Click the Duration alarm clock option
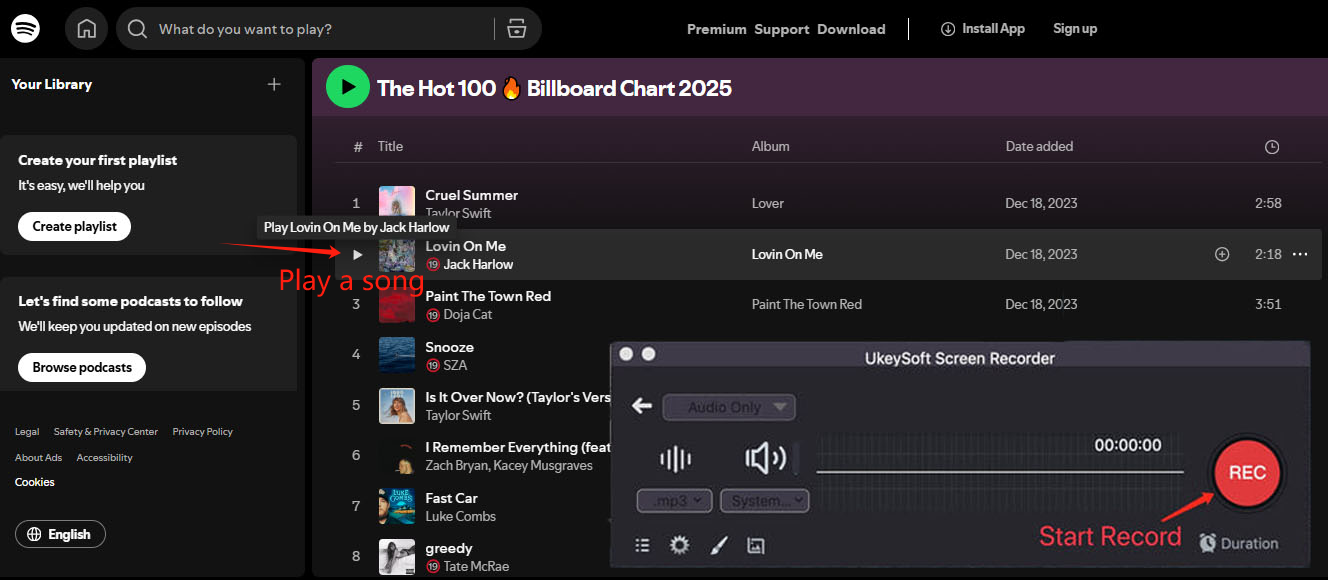 tap(1239, 543)
